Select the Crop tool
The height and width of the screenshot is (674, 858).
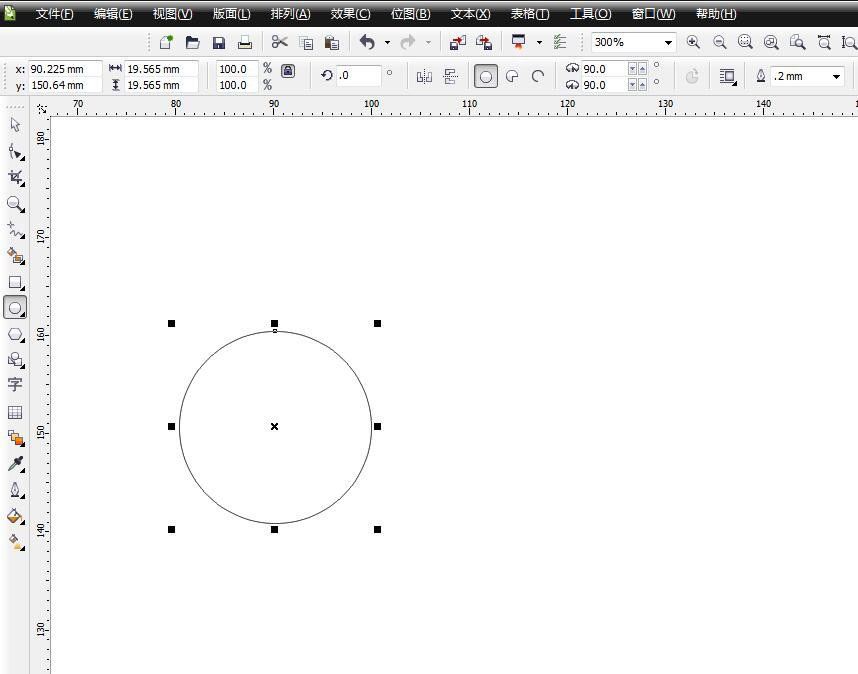(x=15, y=177)
